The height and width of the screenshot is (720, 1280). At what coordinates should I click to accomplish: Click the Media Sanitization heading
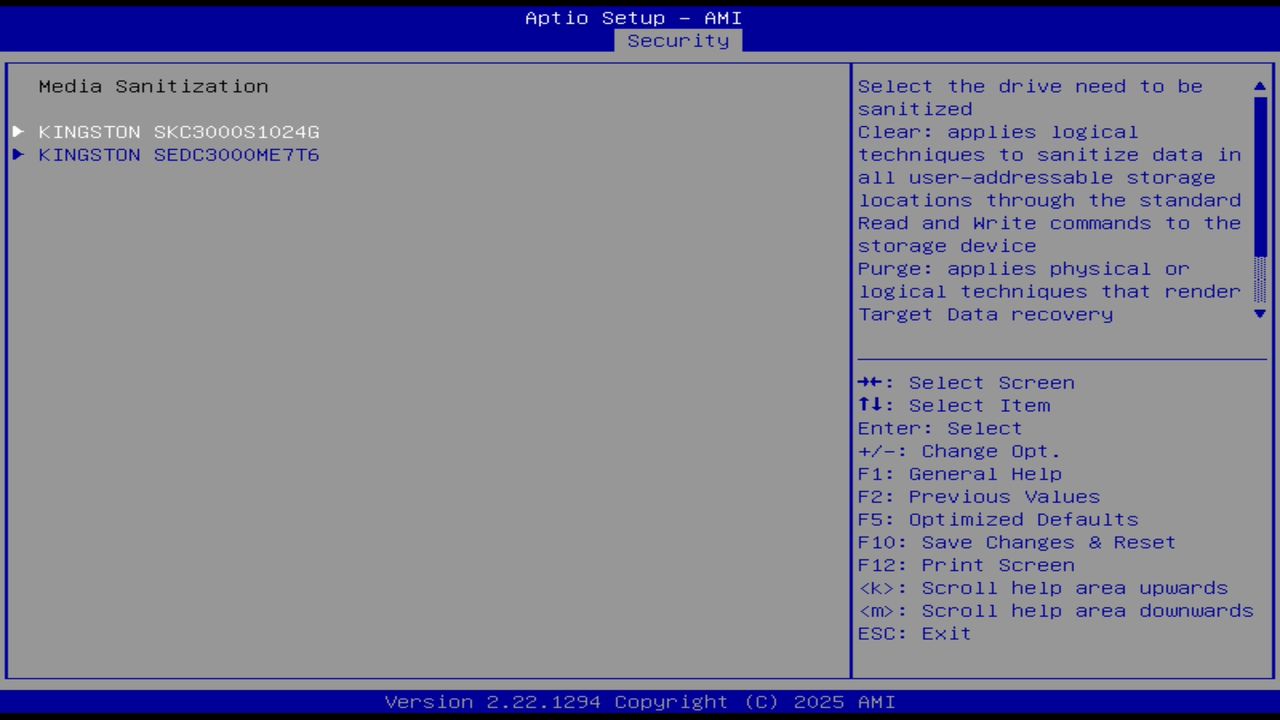[153, 86]
